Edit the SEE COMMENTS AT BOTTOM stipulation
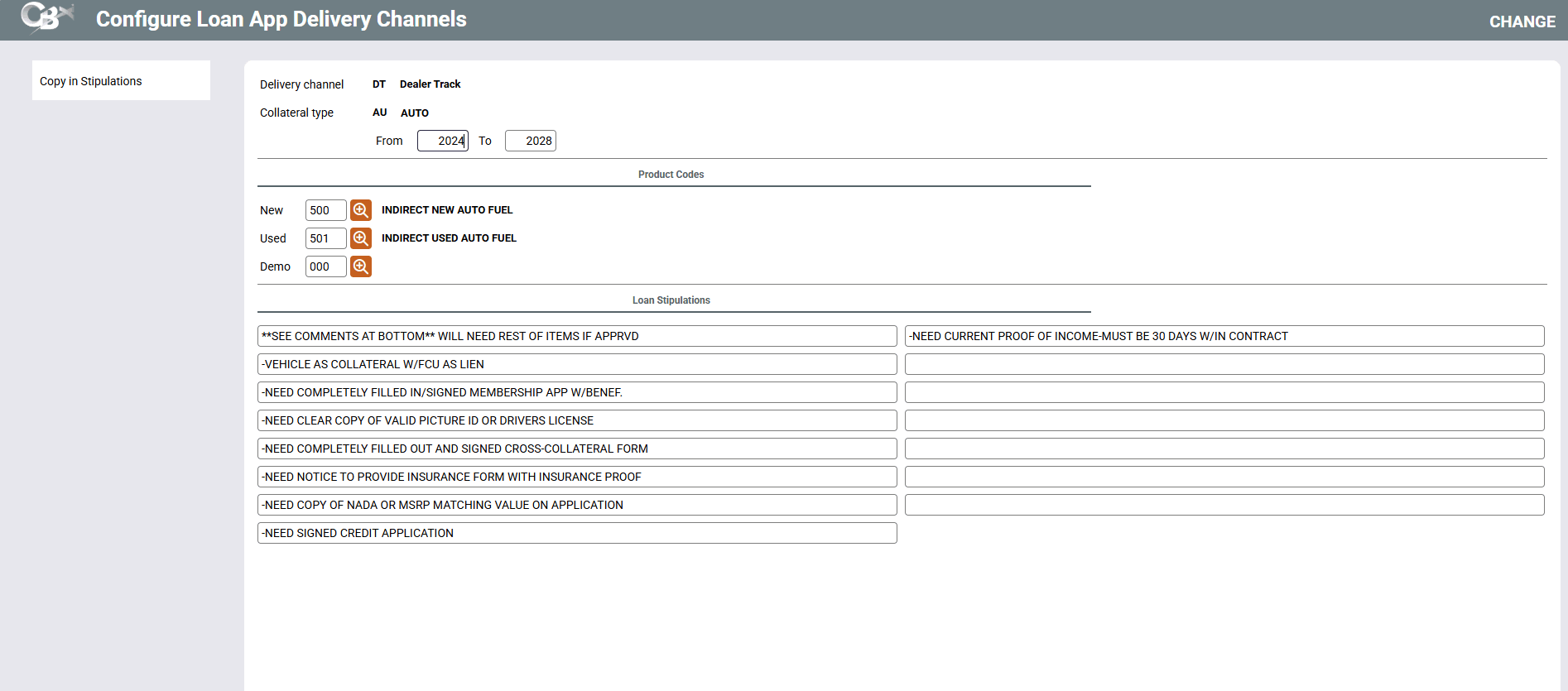 coord(576,336)
